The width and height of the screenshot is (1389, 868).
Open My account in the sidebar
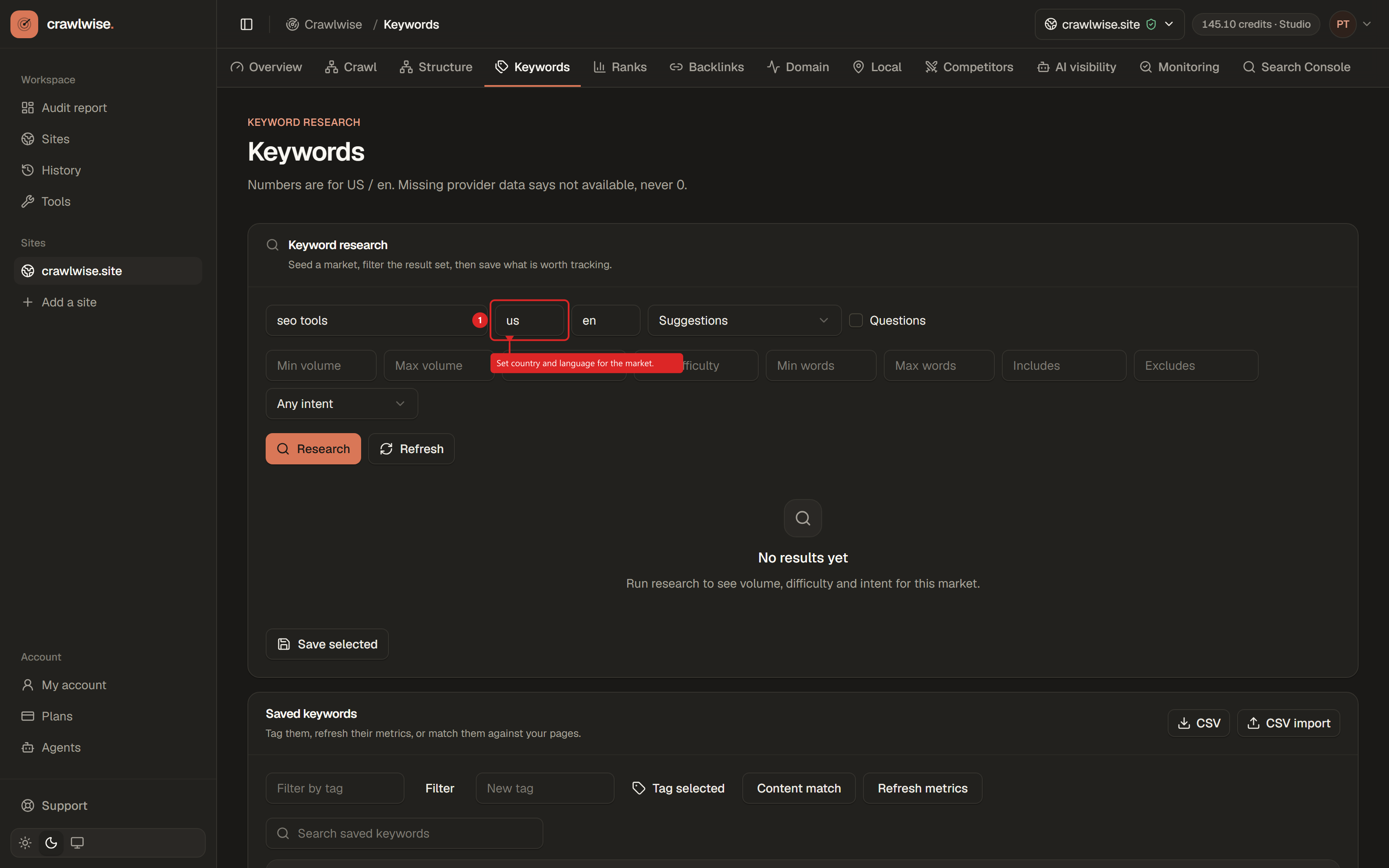coord(108,685)
